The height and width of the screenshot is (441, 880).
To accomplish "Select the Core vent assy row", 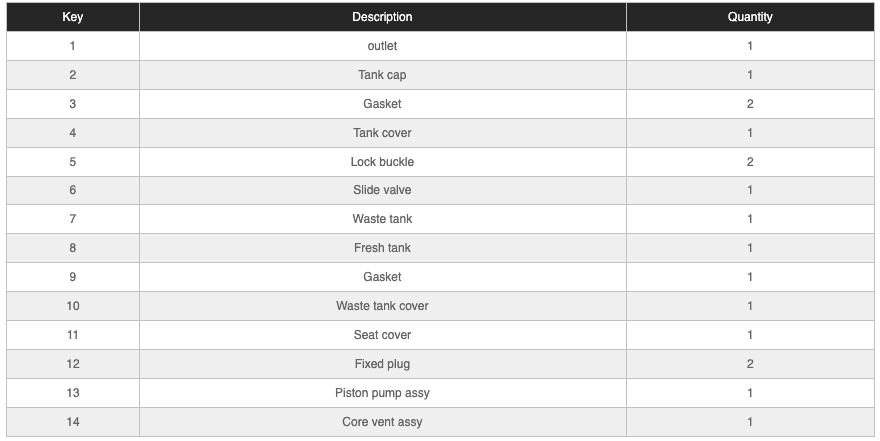I will [382, 422].
